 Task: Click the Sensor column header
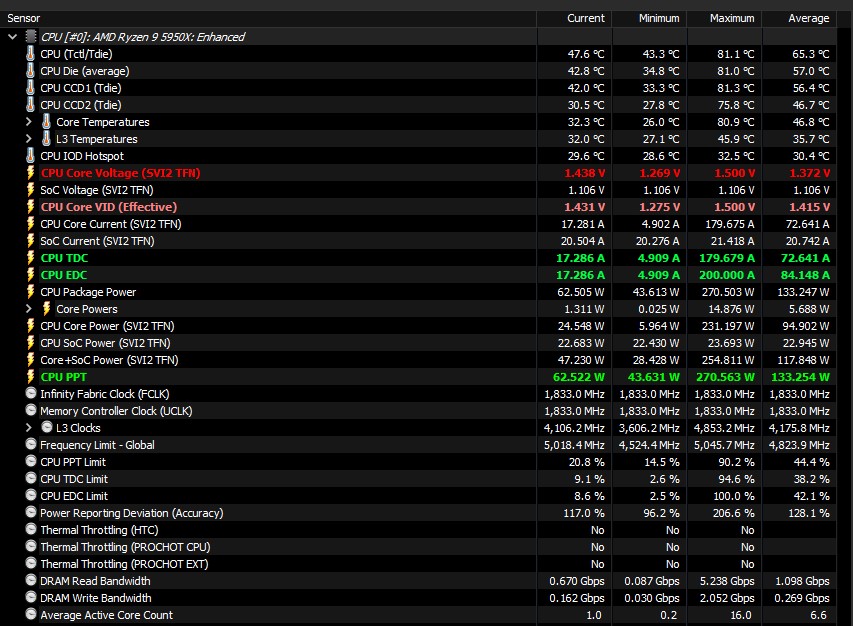(x=268, y=18)
